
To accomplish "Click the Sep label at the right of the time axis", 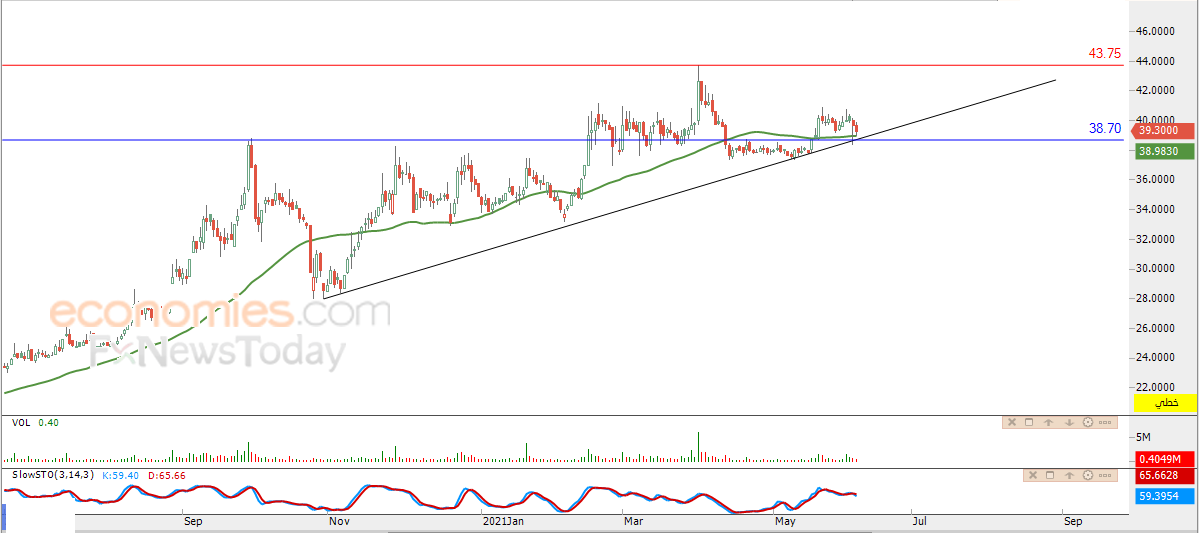I will click(1073, 522).
